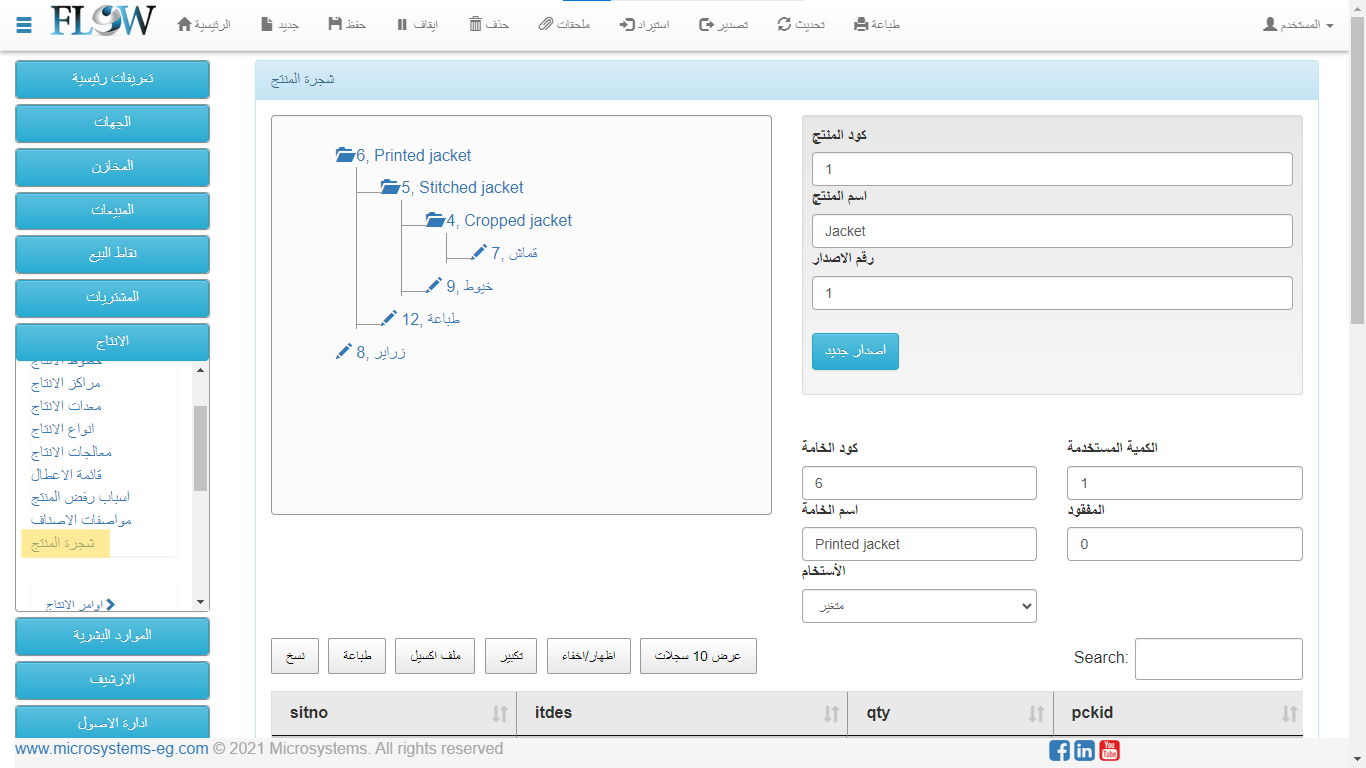
Task: Open Attachments (ملحقات) paperclip icon
Action: click(545, 24)
